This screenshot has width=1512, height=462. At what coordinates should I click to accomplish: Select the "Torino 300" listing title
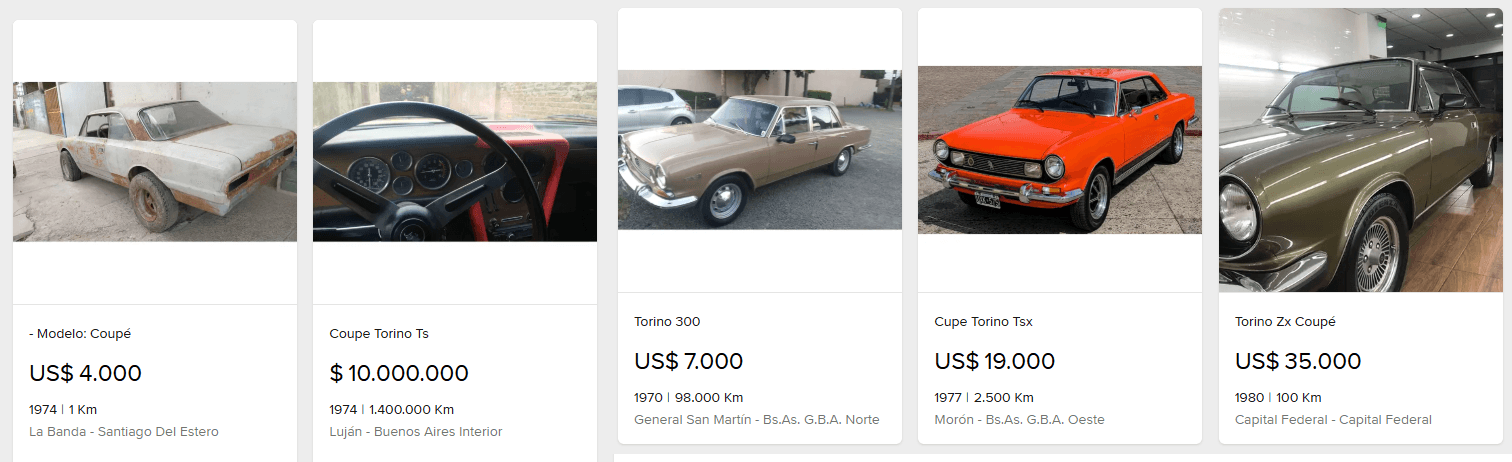(667, 321)
